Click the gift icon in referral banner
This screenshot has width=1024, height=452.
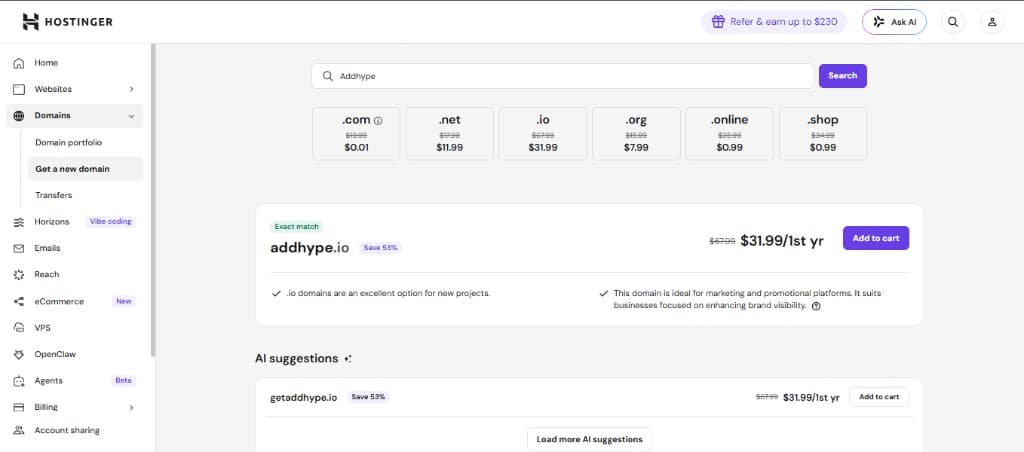(718, 22)
